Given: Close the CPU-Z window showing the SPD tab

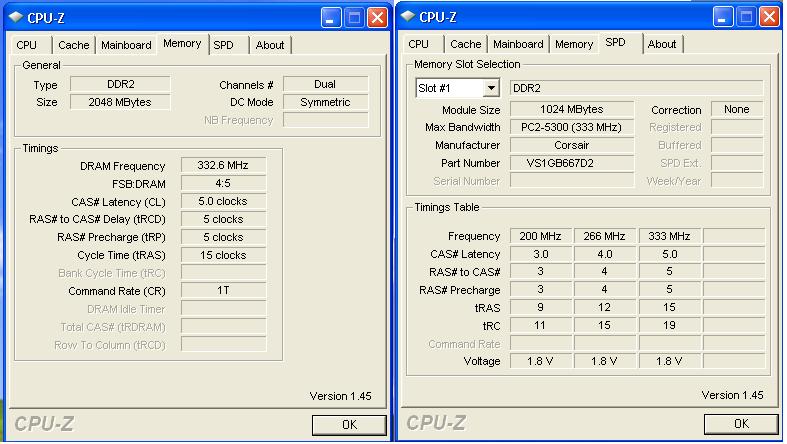Looking at the screenshot, I should point(770,17).
